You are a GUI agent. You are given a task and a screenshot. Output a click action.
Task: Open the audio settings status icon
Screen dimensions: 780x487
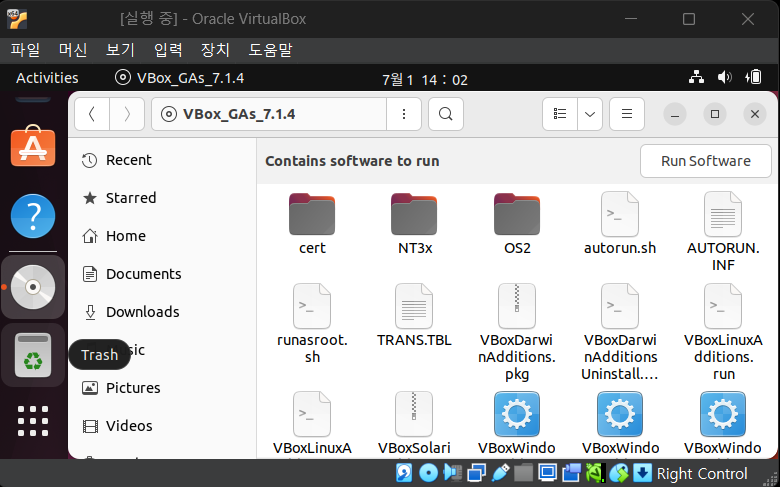click(x=452, y=473)
